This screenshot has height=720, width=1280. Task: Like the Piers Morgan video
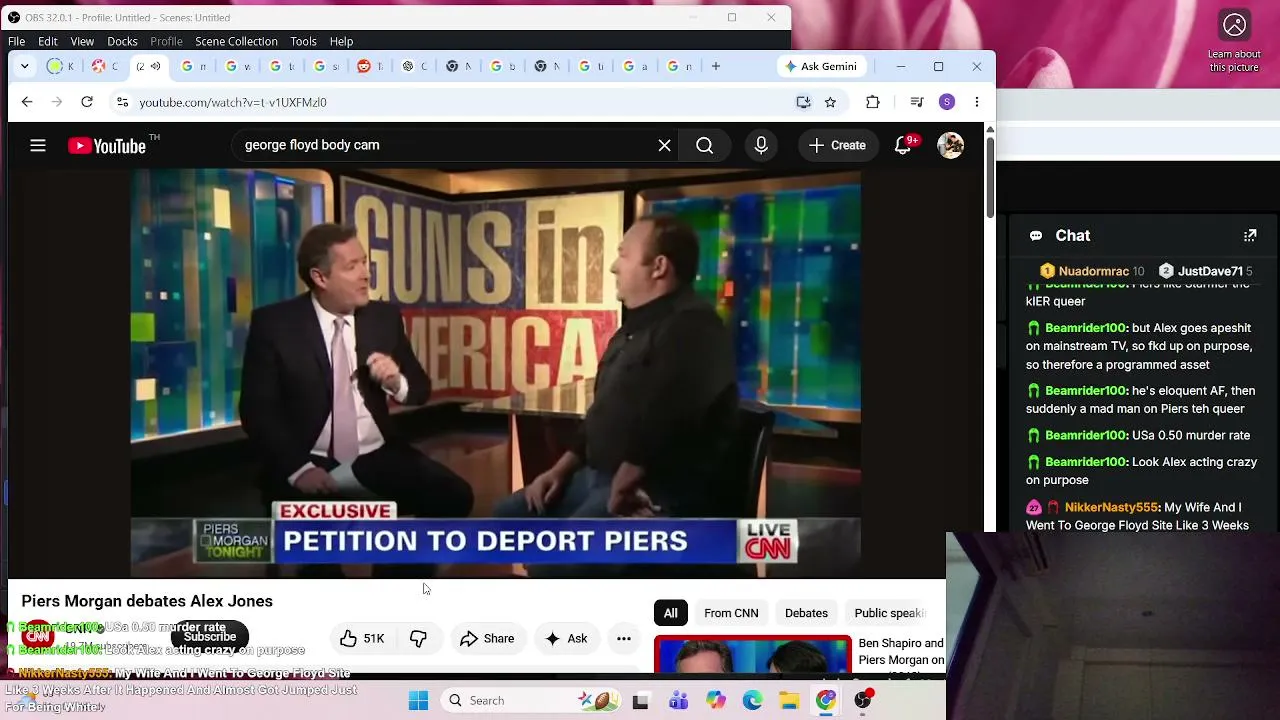point(362,639)
